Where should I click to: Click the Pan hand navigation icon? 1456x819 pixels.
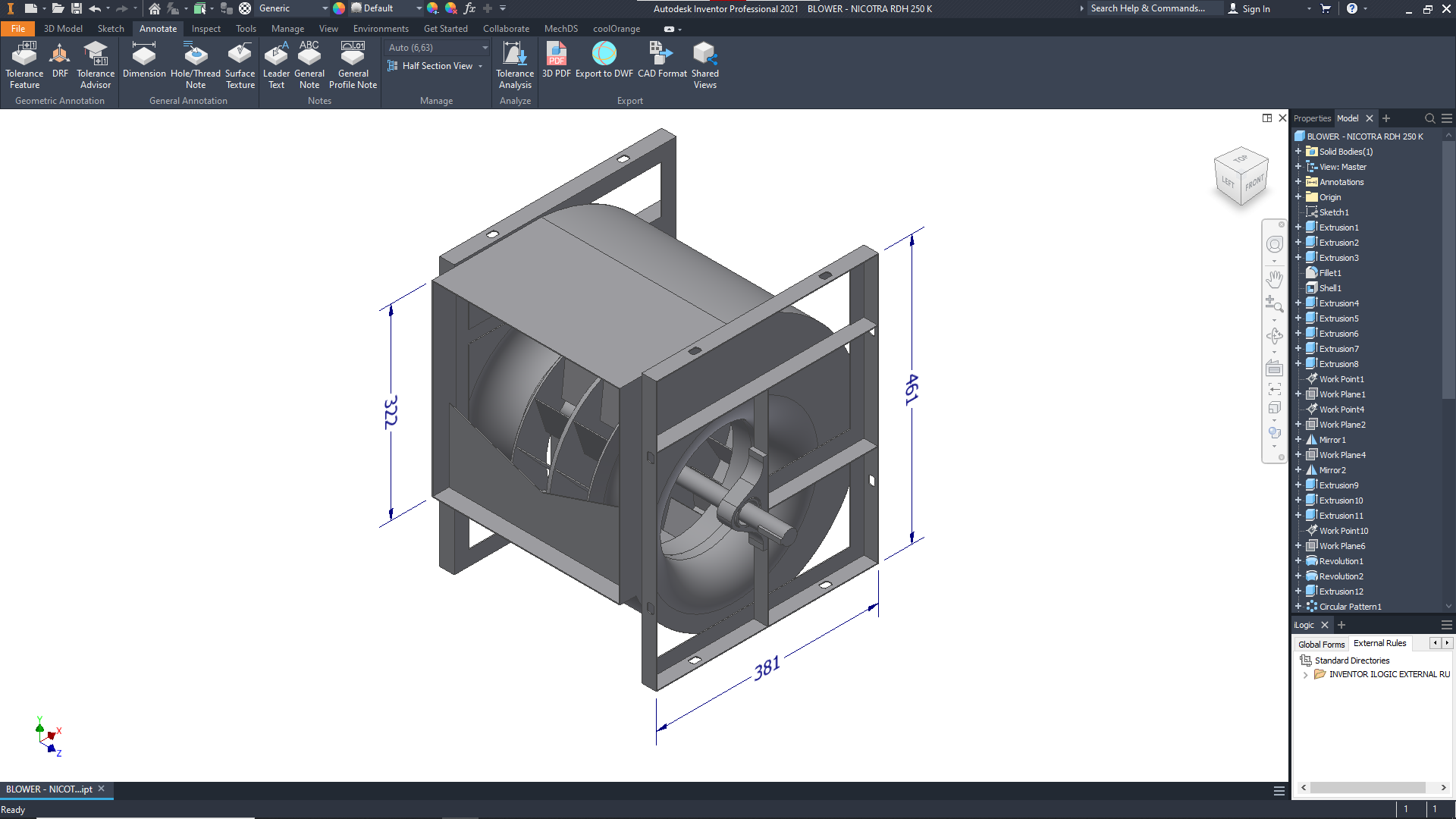1274,278
